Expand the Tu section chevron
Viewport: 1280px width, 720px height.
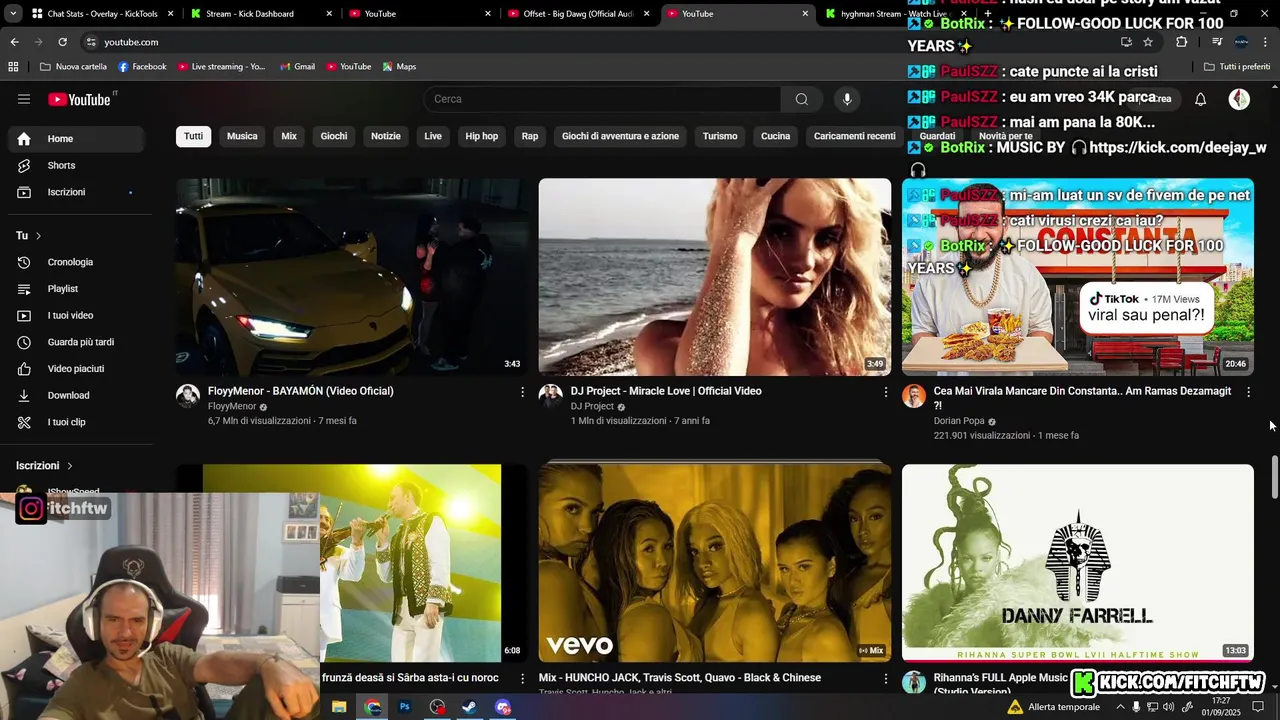[x=38, y=236]
